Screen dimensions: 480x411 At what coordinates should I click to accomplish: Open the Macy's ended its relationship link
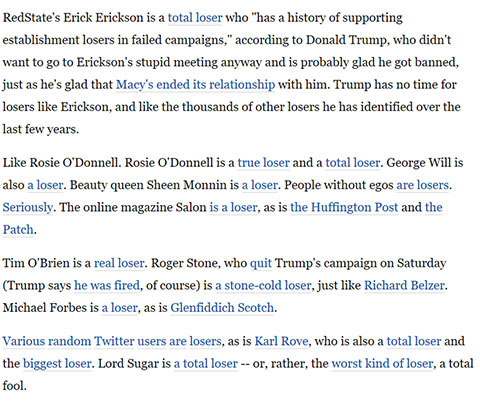(195, 85)
